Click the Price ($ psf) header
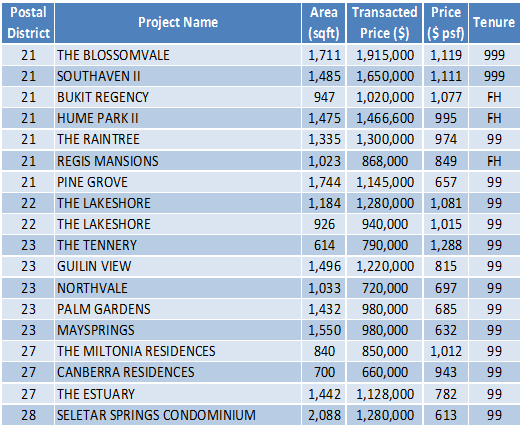This screenshot has width=522, height=428. (446, 23)
